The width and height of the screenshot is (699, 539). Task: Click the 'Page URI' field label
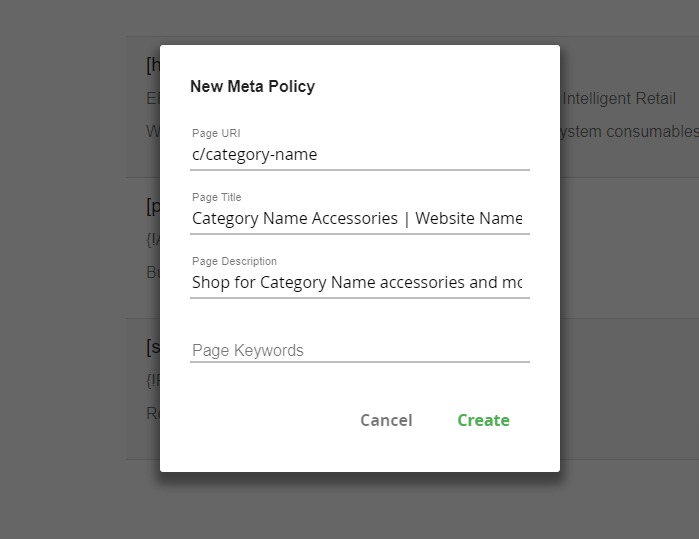coord(216,133)
